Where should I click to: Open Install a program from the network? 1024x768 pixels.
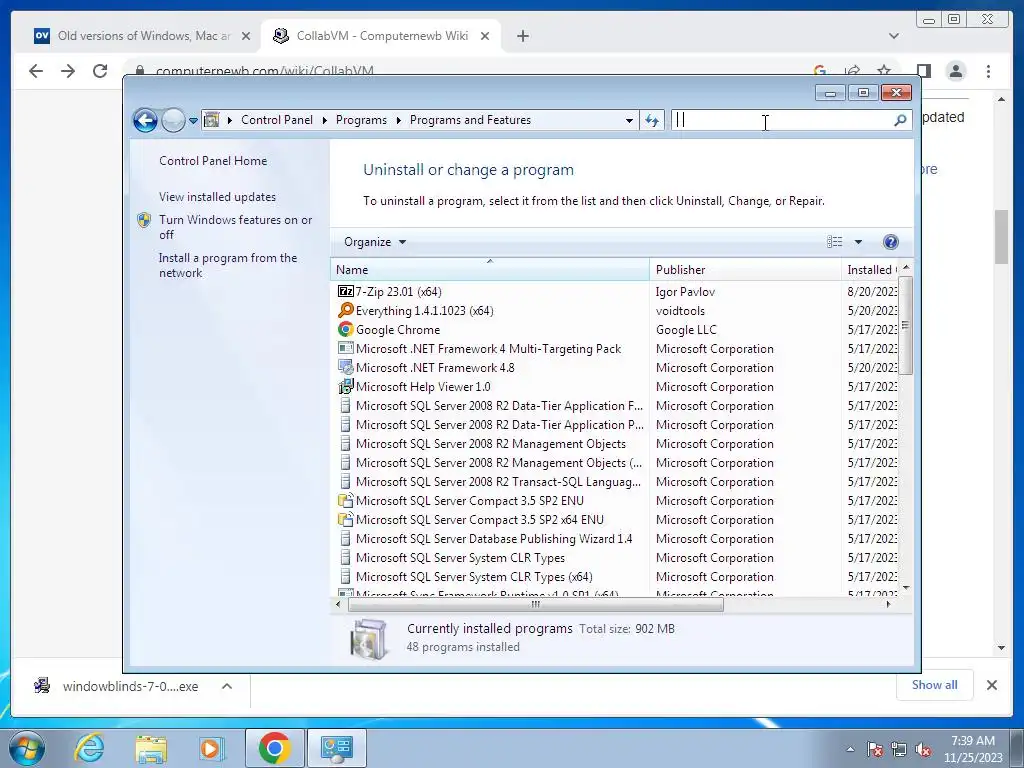coord(228,265)
